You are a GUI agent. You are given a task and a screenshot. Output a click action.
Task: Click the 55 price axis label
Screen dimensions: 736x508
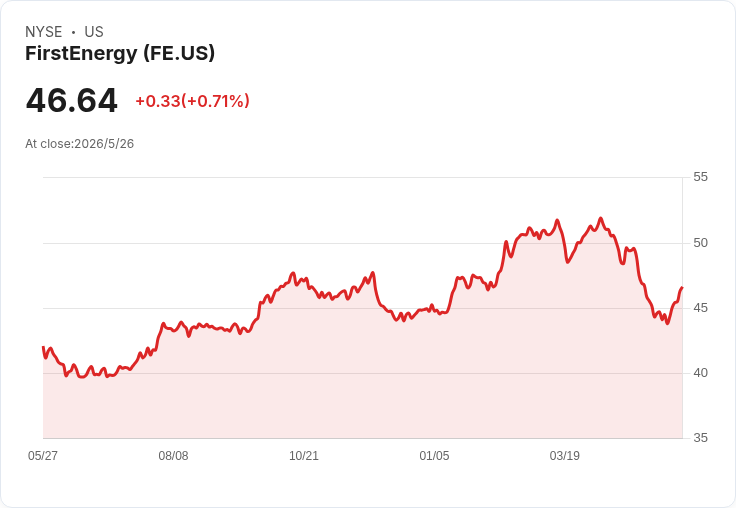point(700,177)
